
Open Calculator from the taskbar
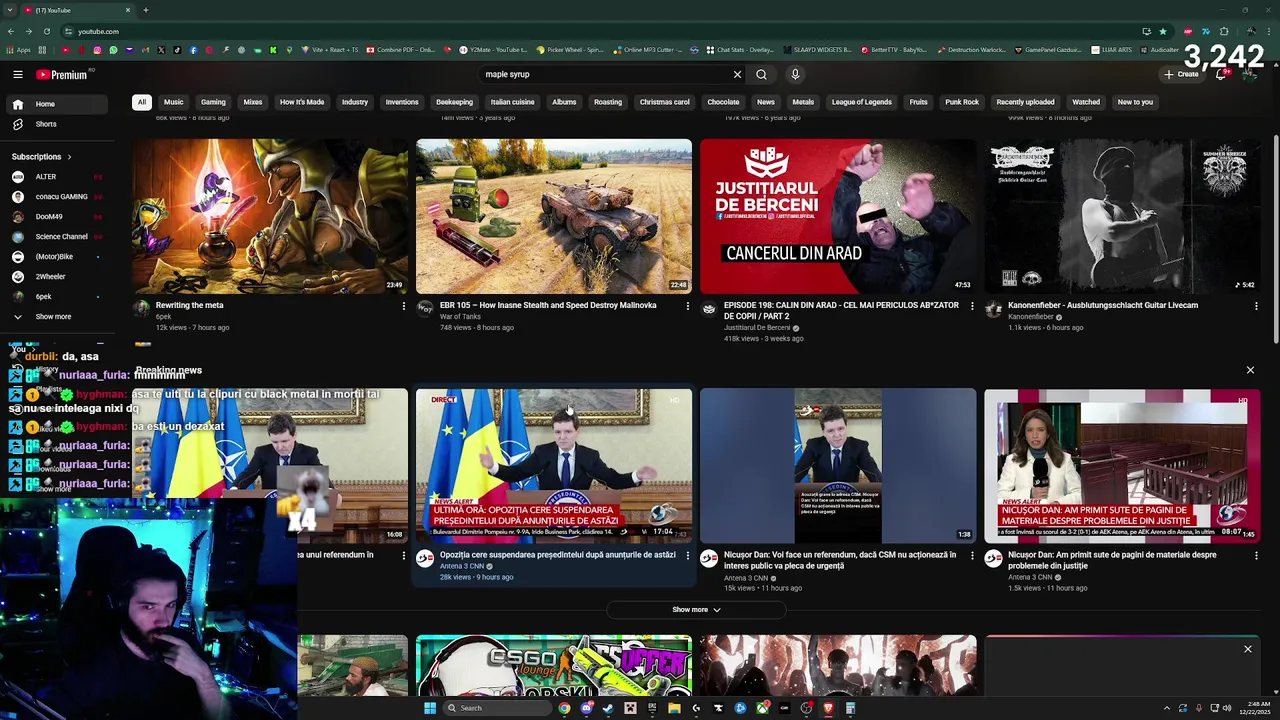point(850,708)
